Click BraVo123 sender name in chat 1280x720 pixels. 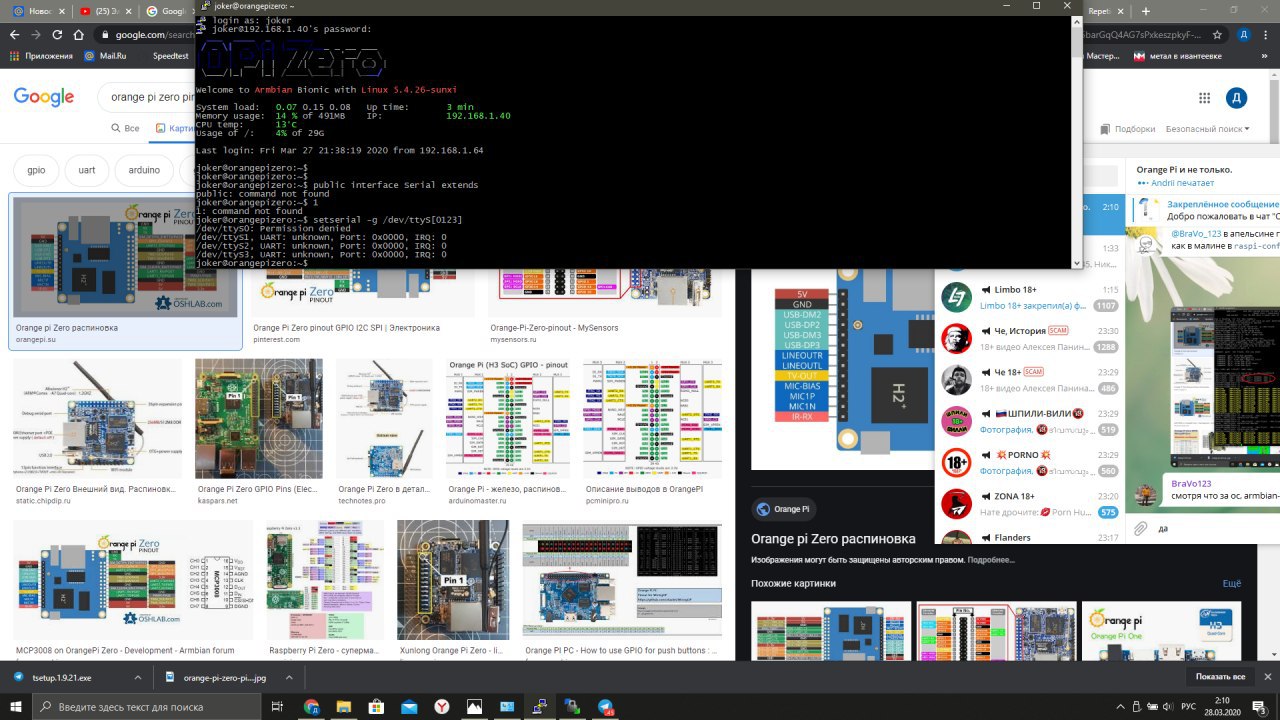pyautogui.click(x=1190, y=483)
